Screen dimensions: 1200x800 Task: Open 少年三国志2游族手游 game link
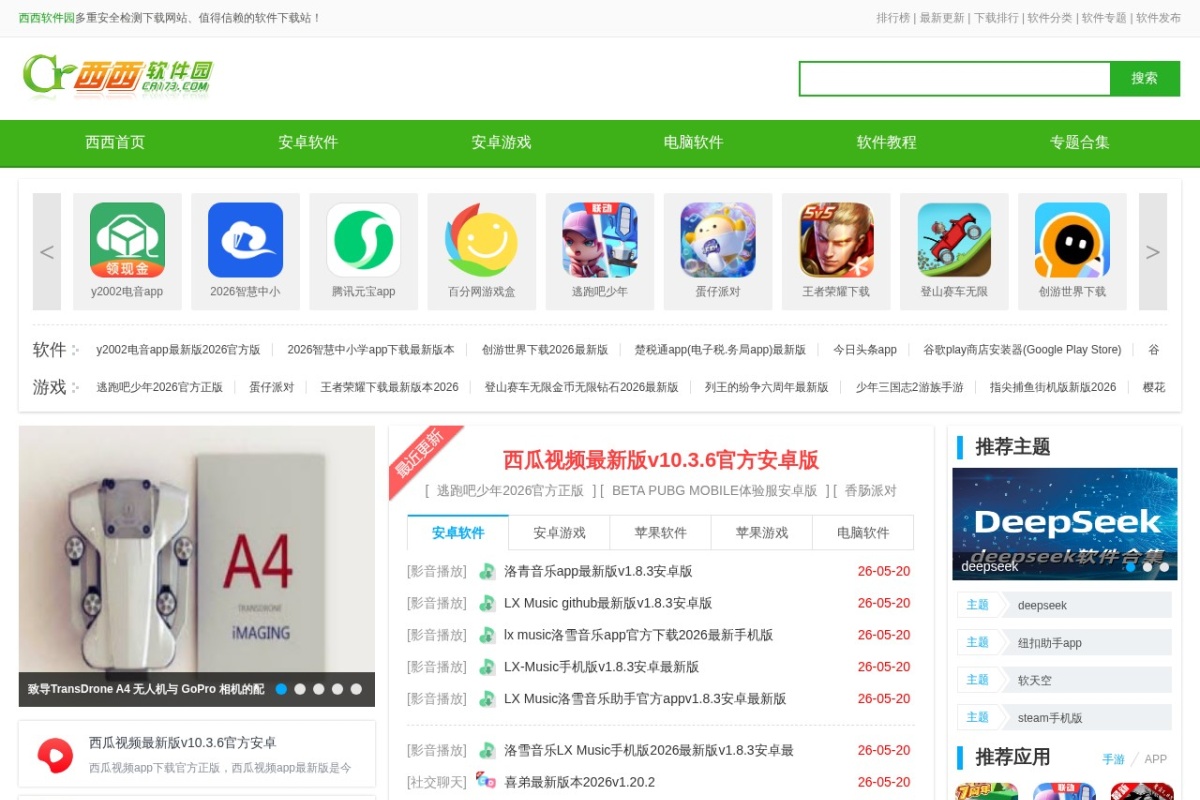909,387
